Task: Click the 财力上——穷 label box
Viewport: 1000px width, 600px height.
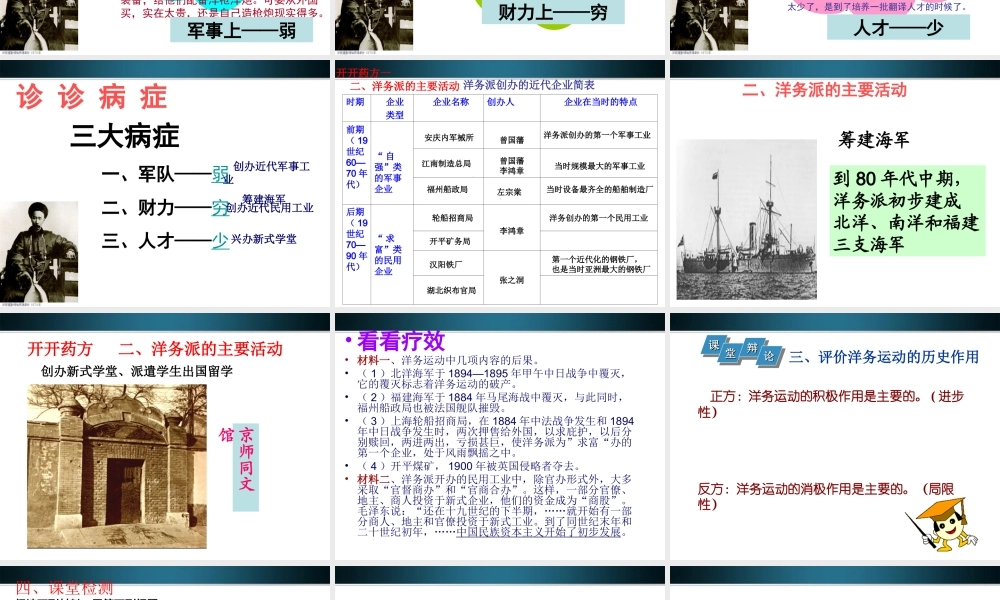Action: pyautogui.click(x=553, y=11)
